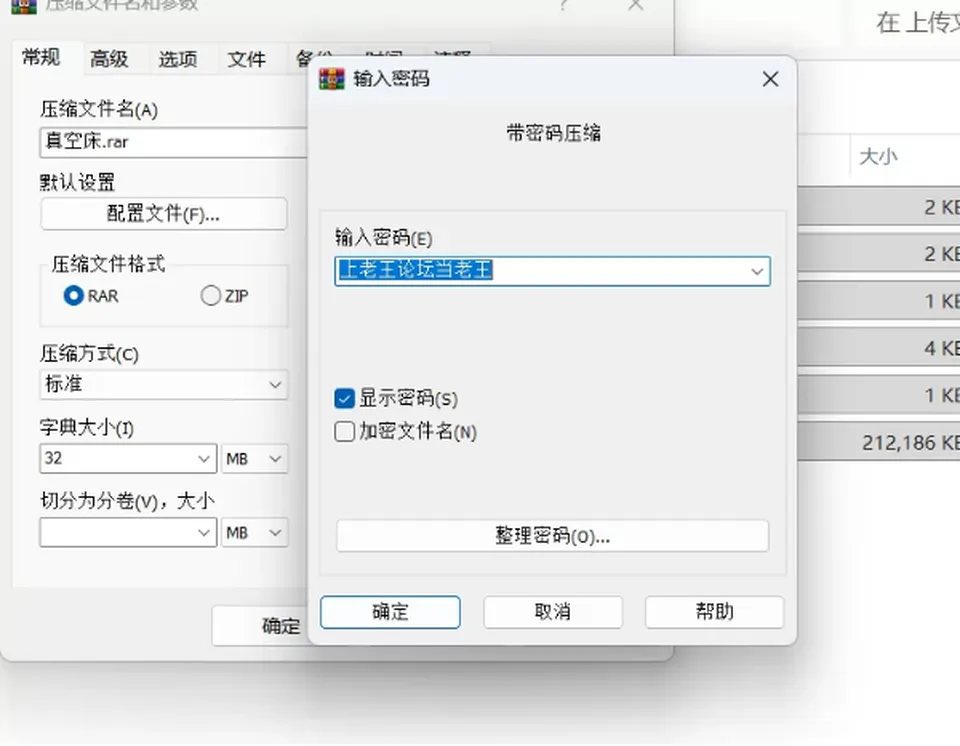The width and height of the screenshot is (960, 746).
Task: Click the 整理密码(O)... button
Action: point(552,536)
